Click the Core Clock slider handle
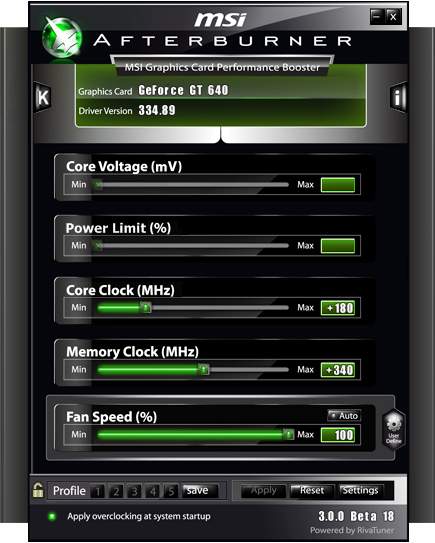Image resolution: width=435 pixels, height=543 pixels. coord(146,307)
